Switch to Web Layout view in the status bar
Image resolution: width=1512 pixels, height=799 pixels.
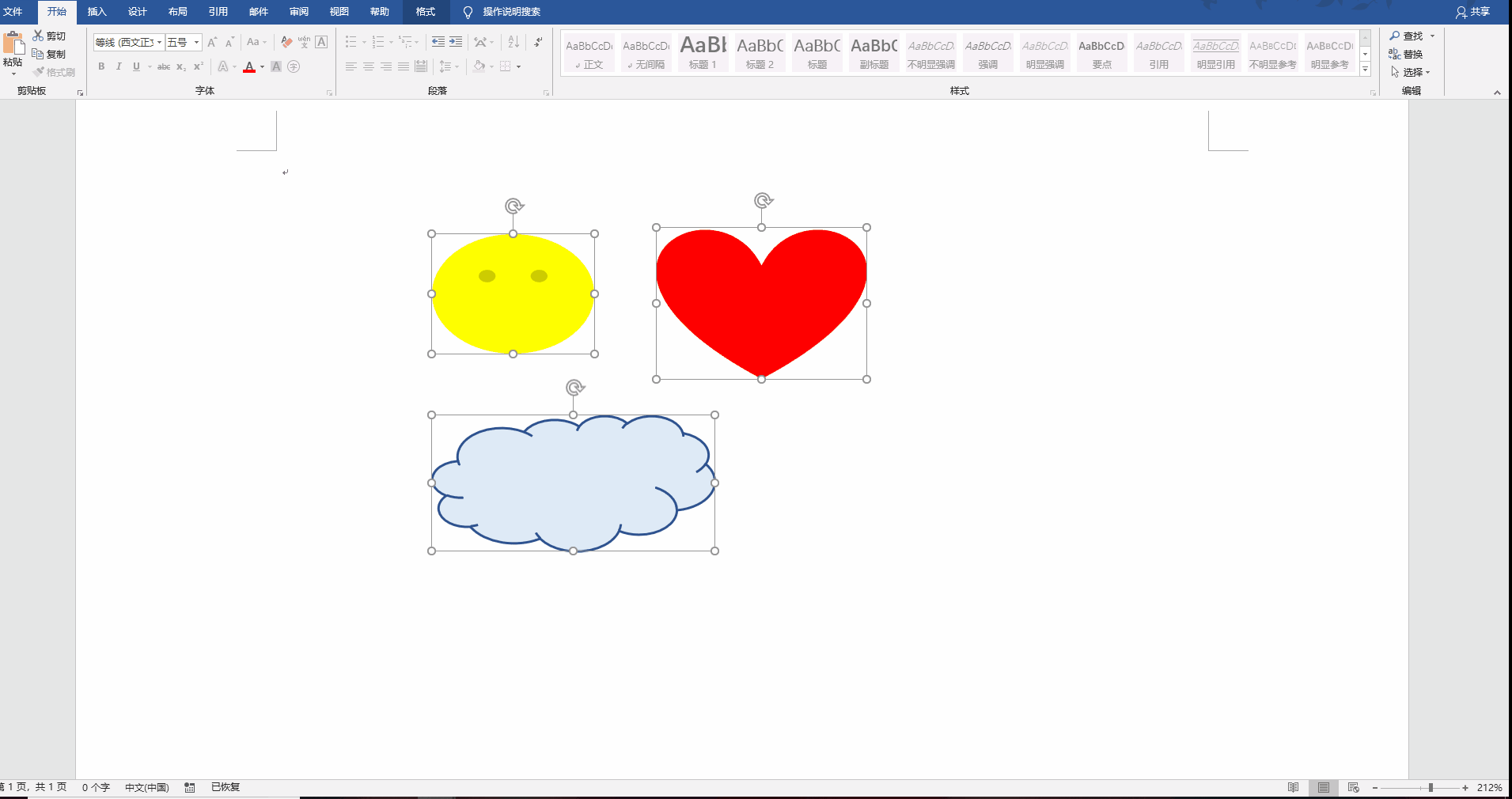1354,787
